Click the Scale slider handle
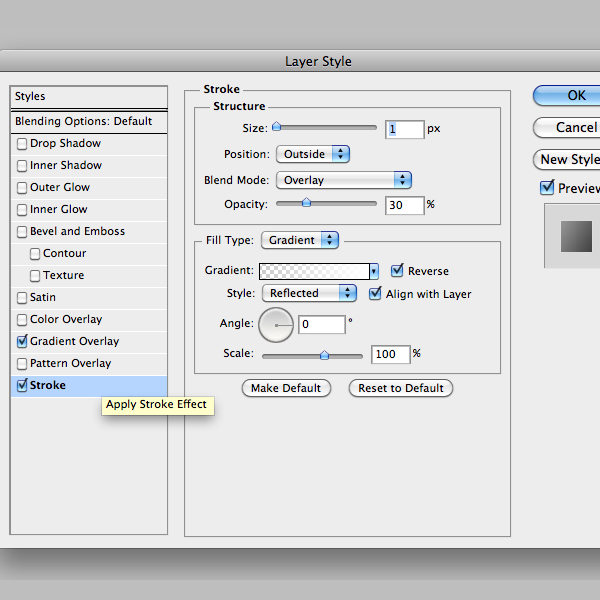Viewport: 600px width, 600px height. [324, 355]
